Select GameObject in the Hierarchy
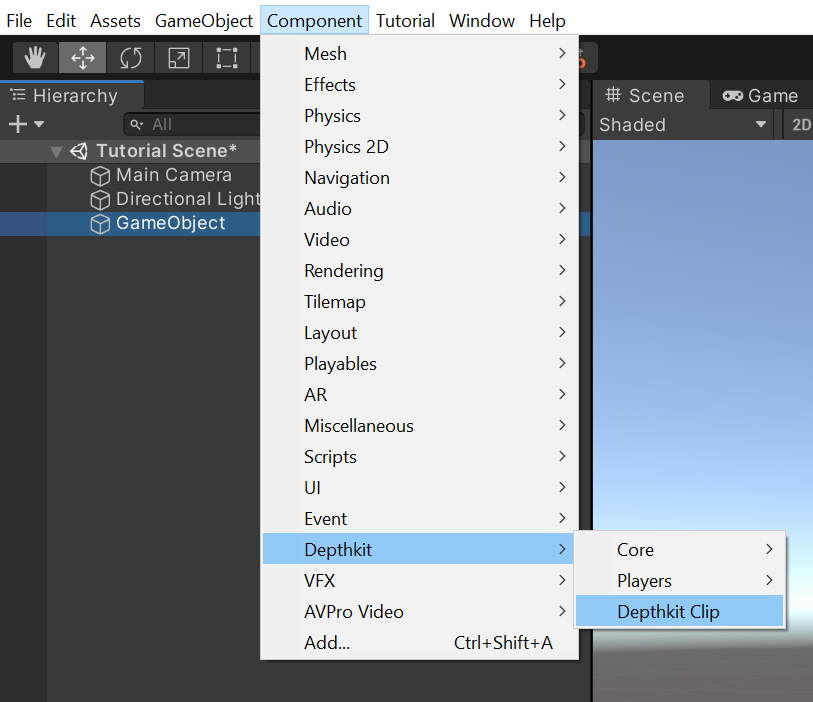 coord(170,223)
